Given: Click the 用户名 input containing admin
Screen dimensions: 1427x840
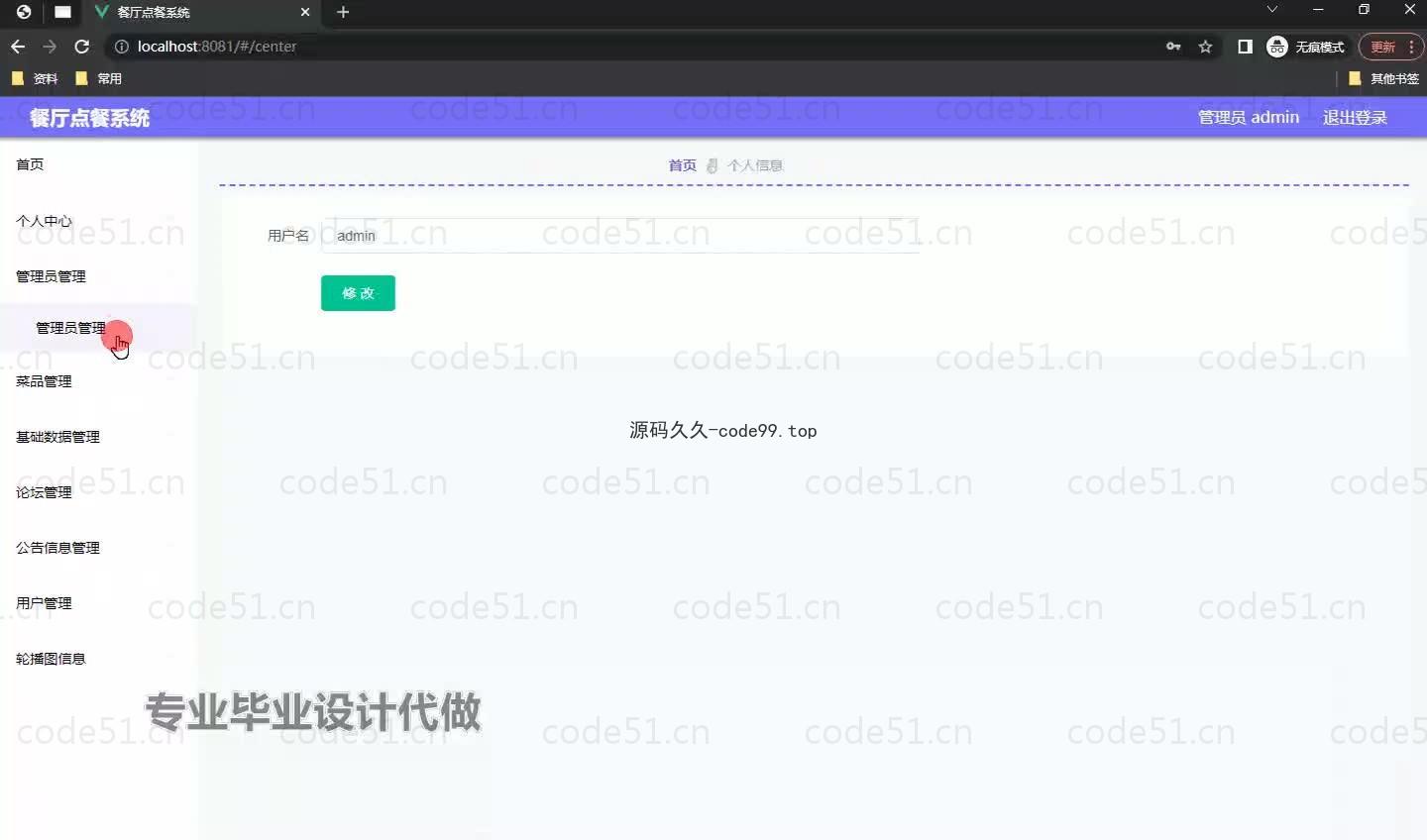Looking at the screenshot, I should pos(620,236).
